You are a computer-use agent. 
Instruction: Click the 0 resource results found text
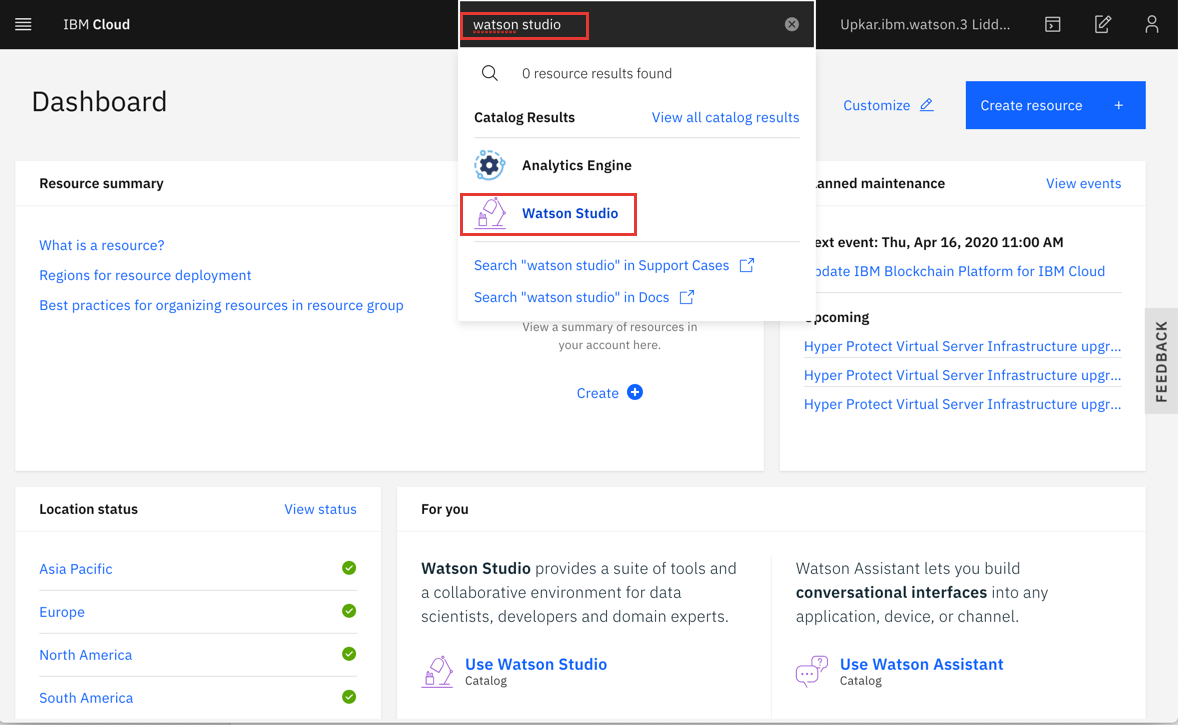point(597,74)
